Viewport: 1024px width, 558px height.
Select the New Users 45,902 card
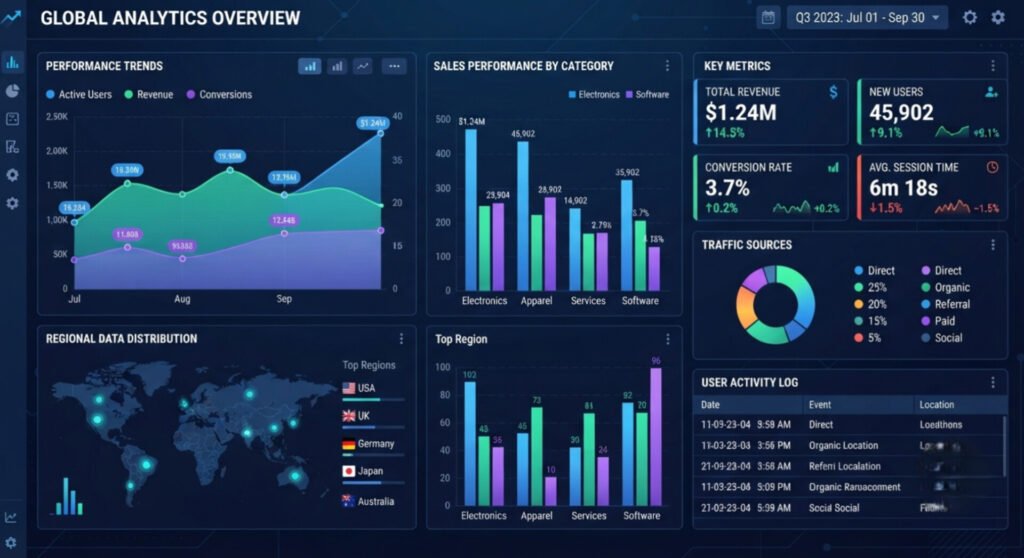[x=932, y=112]
